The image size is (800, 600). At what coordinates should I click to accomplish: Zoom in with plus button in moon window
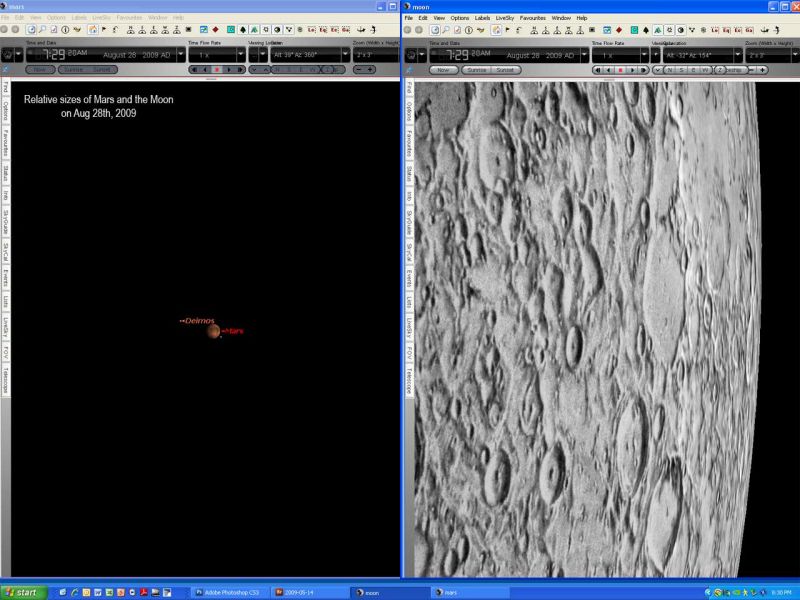(762, 70)
